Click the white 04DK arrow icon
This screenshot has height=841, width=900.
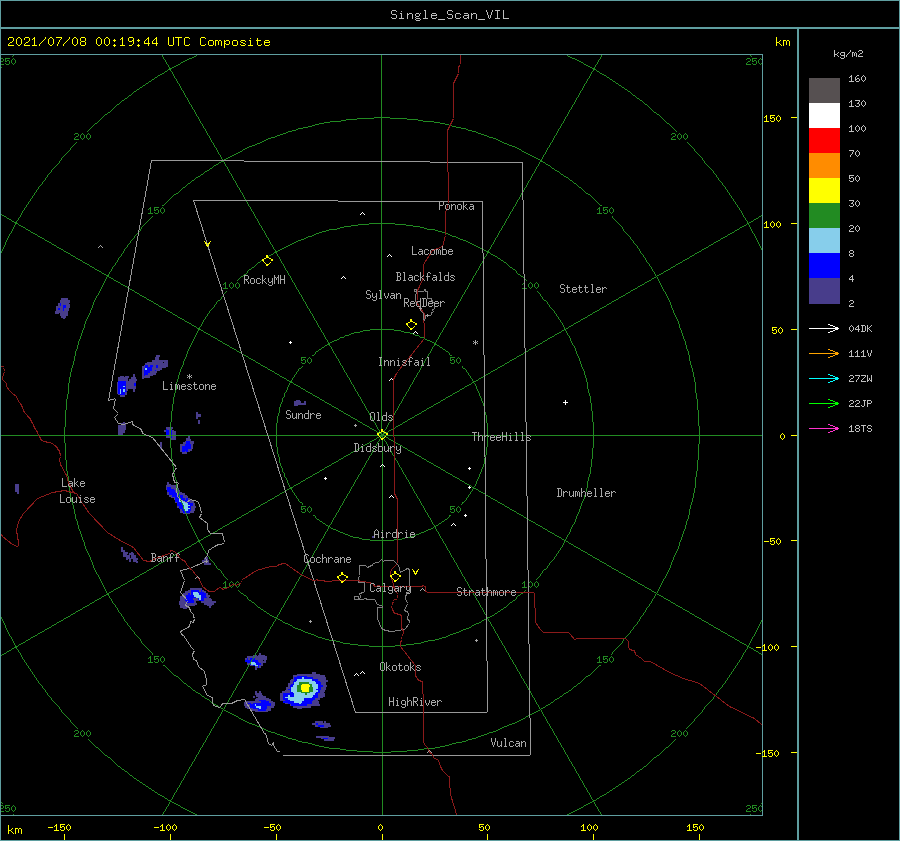[x=824, y=328]
